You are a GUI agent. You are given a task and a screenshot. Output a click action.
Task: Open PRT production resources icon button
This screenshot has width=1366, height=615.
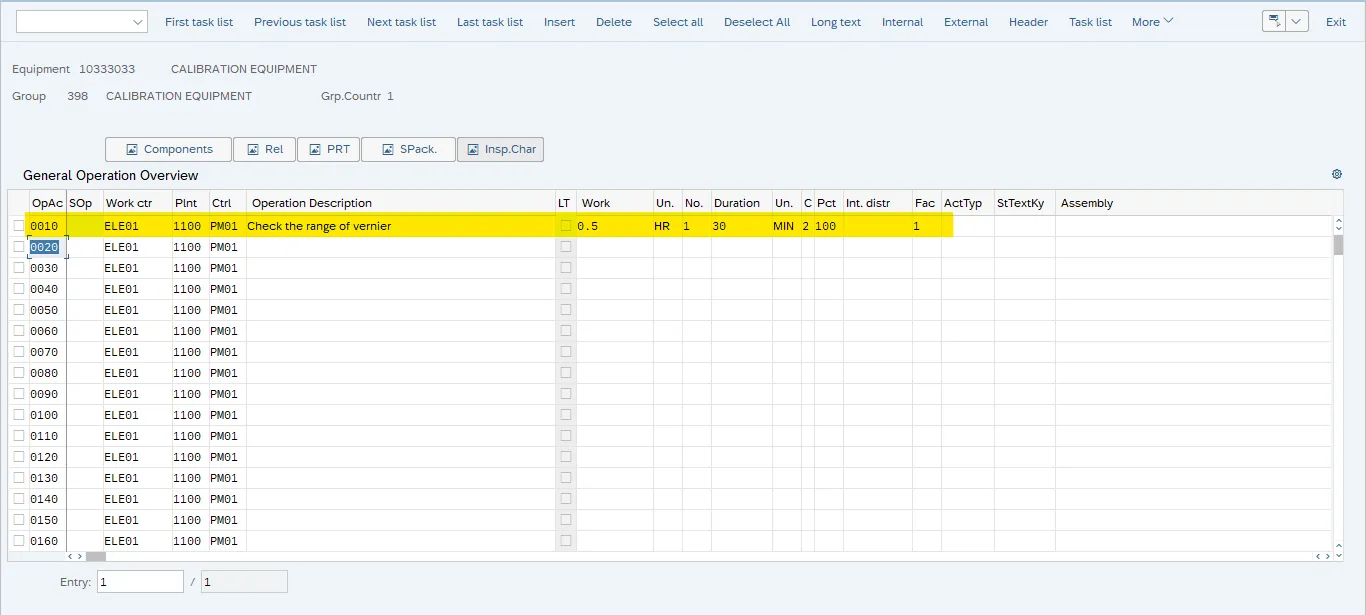(327, 149)
